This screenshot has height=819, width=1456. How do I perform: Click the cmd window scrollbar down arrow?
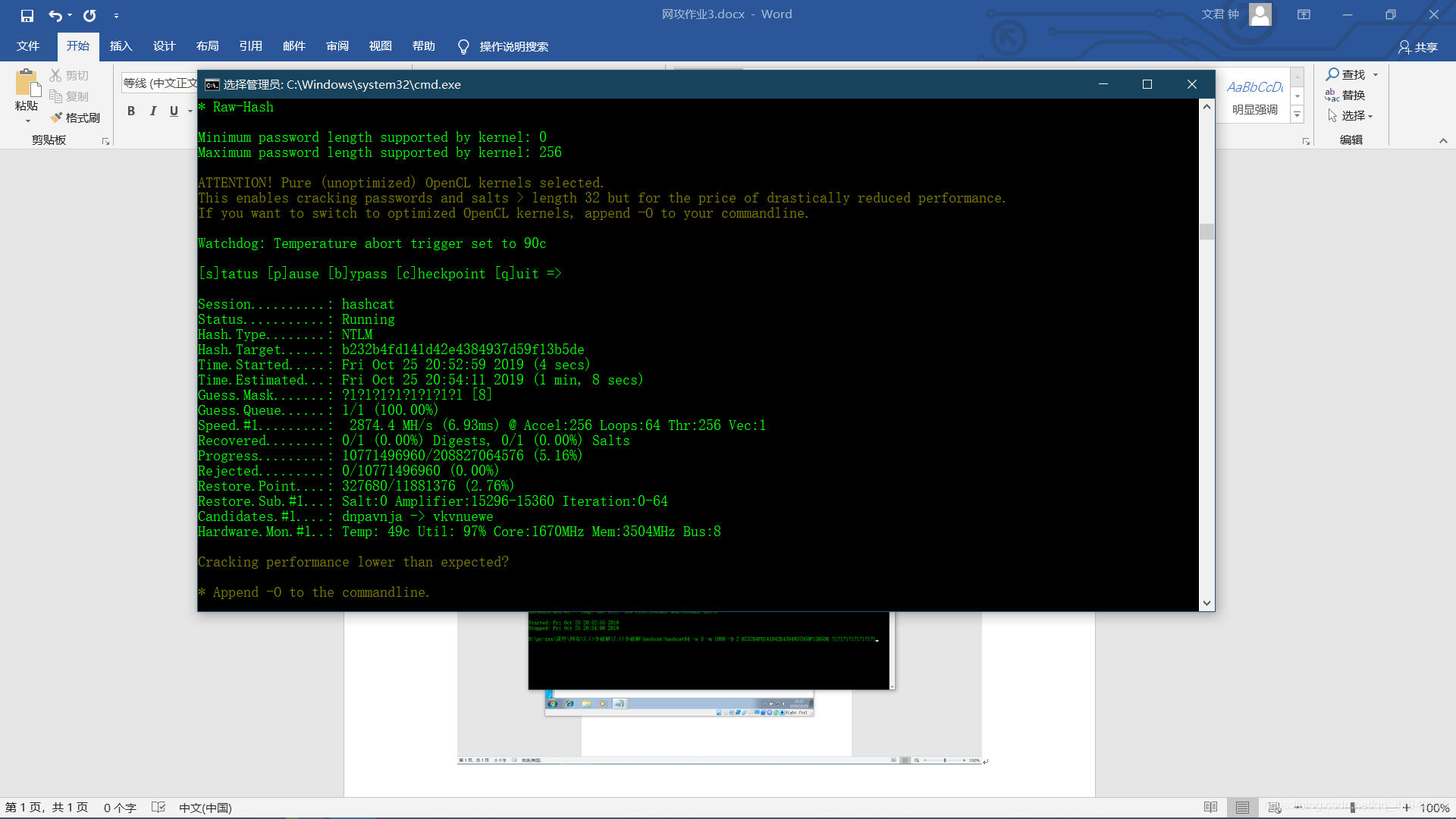tap(1207, 603)
